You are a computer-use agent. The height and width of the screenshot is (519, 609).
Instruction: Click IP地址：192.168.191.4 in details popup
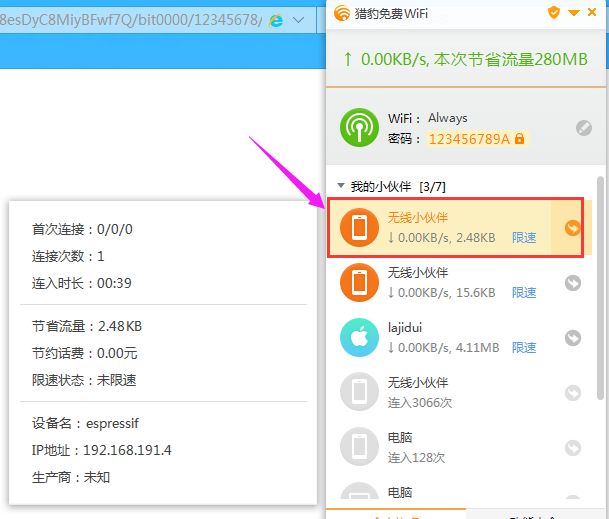coord(101,450)
